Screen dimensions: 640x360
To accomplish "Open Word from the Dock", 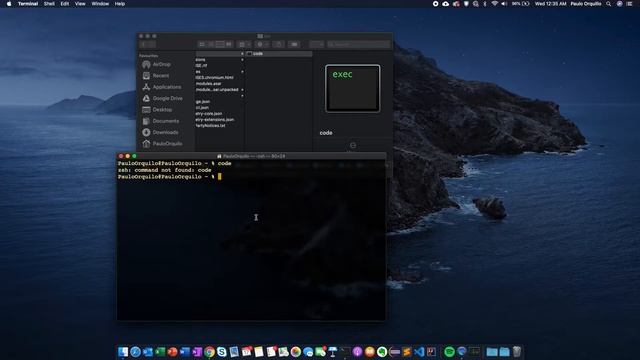I will pyautogui.click(x=185, y=352).
